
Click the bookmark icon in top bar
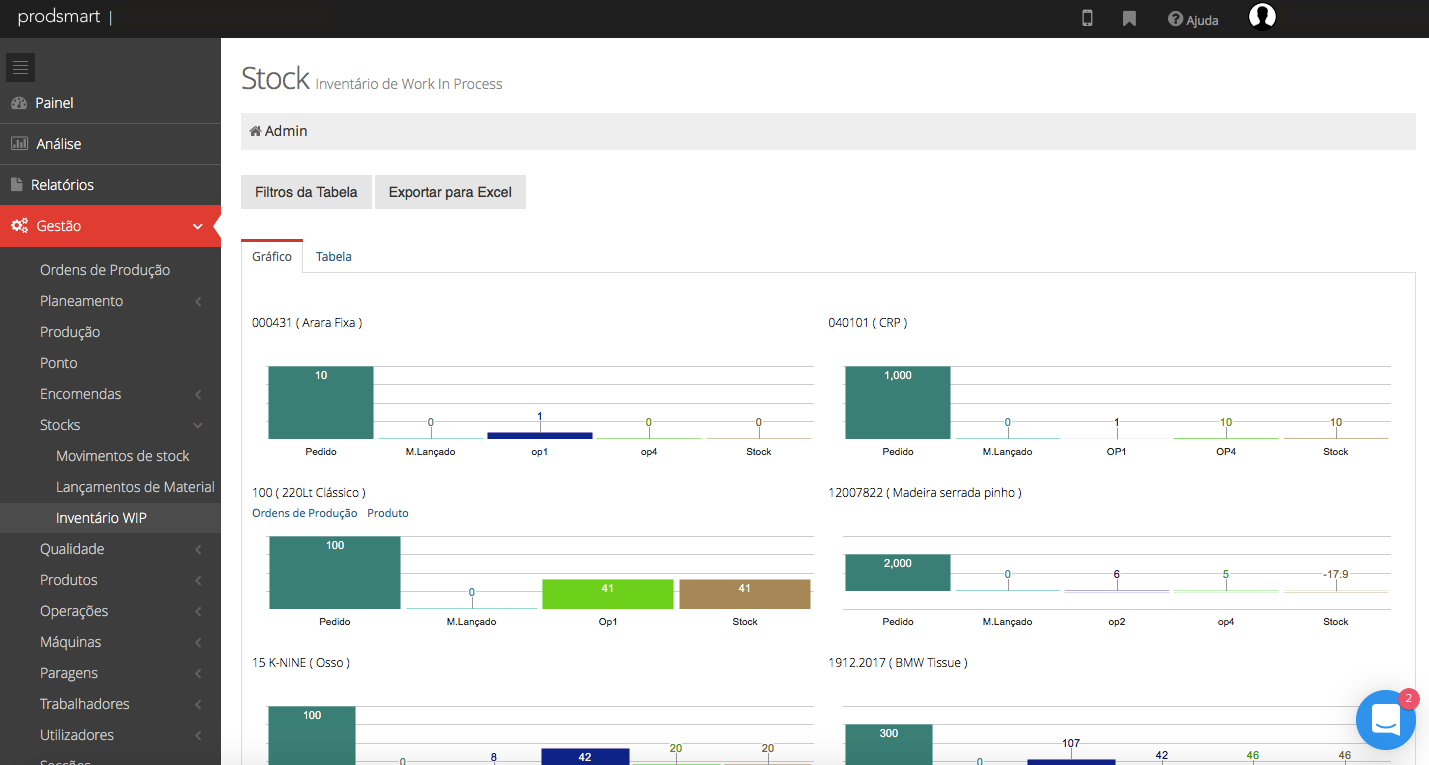click(x=1129, y=18)
